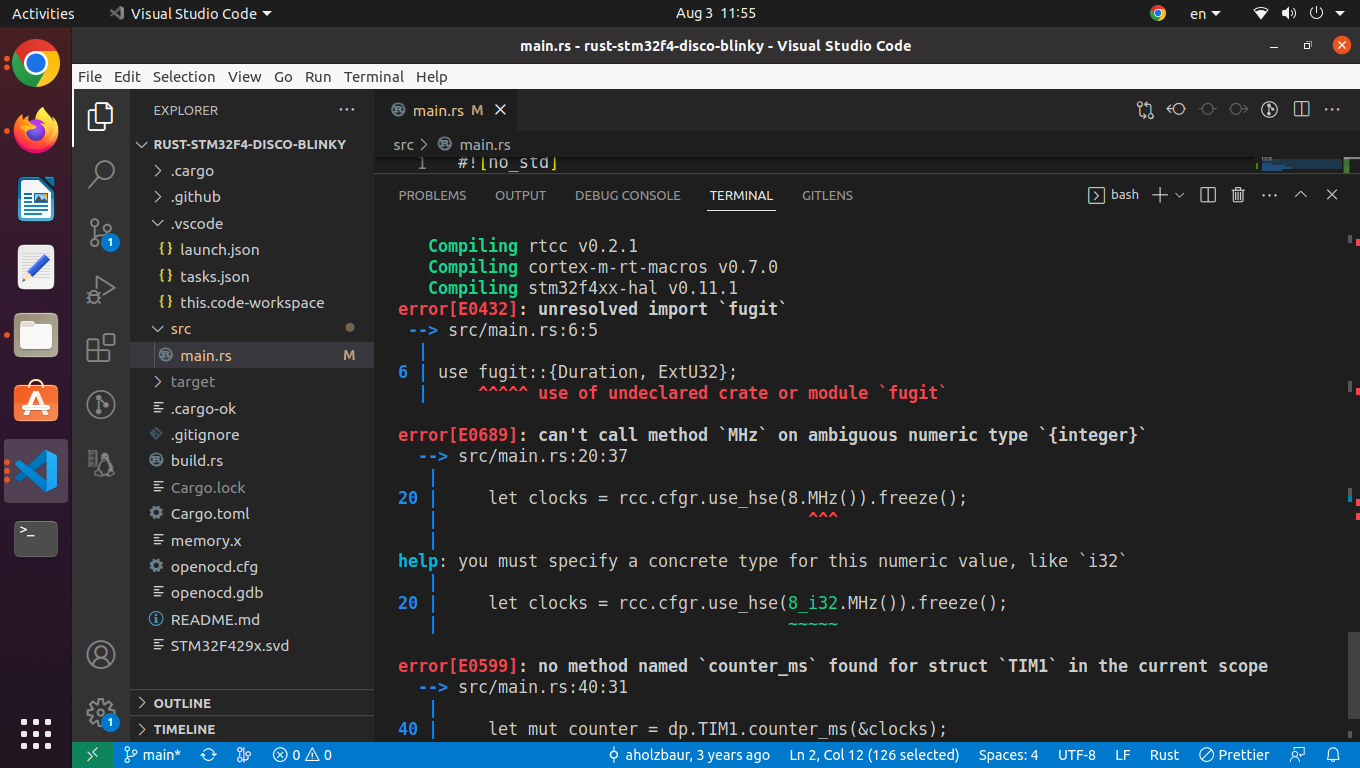Kill the terminal with the trash icon
The width and height of the screenshot is (1360, 768).
pos(1238,195)
